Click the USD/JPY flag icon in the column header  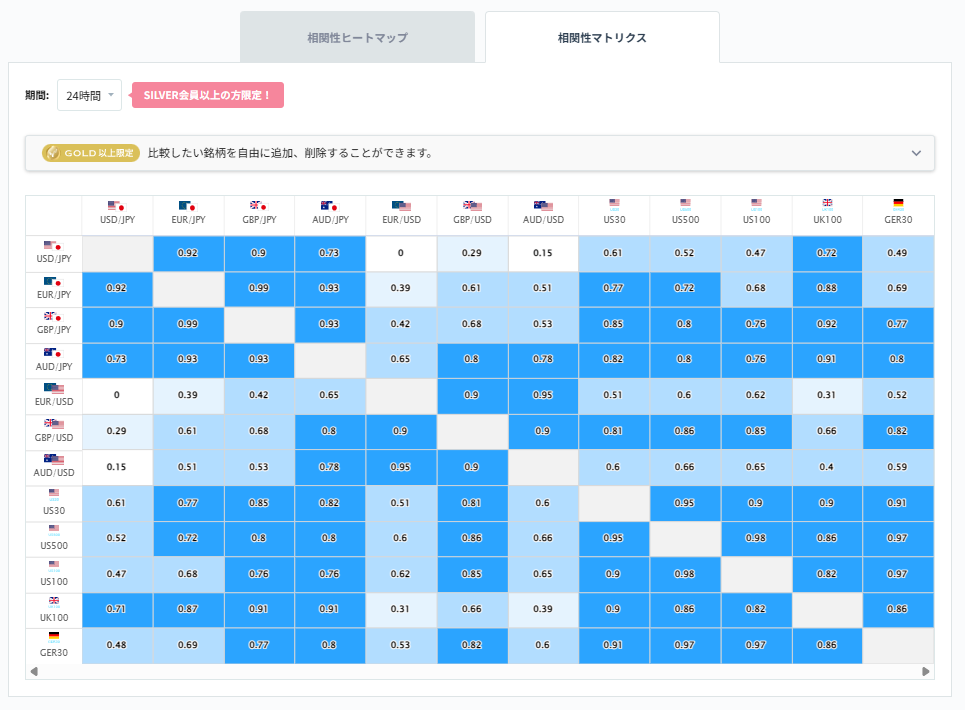[117, 206]
